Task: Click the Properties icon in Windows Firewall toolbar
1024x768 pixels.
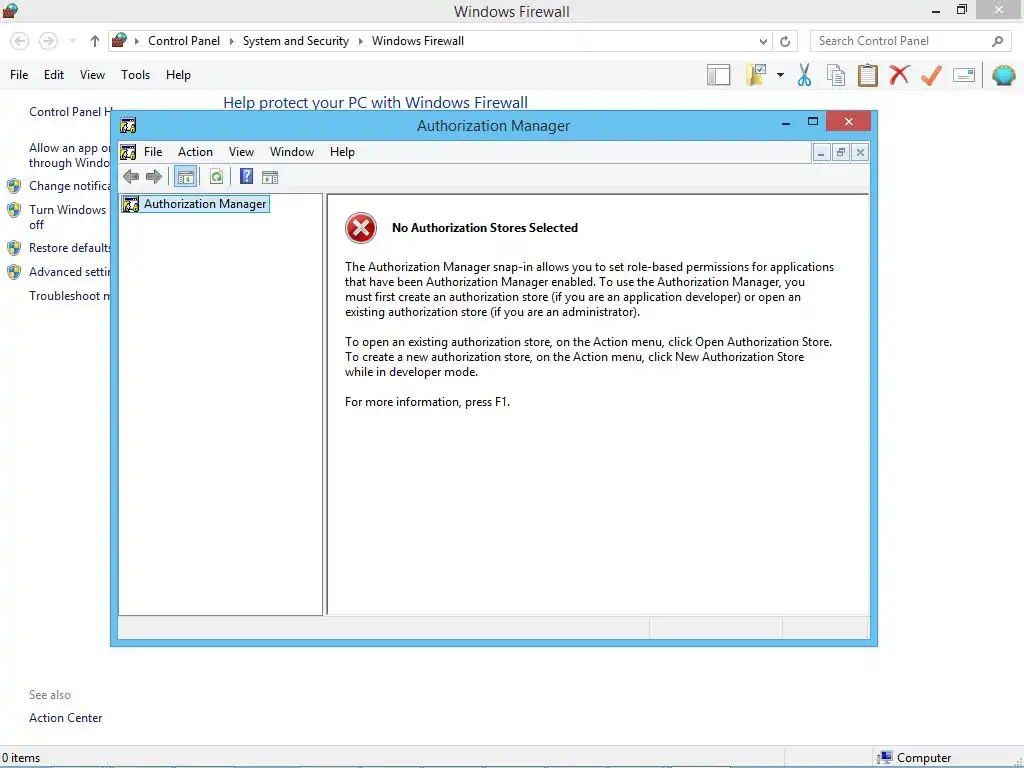Action: (x=964, y=75)
